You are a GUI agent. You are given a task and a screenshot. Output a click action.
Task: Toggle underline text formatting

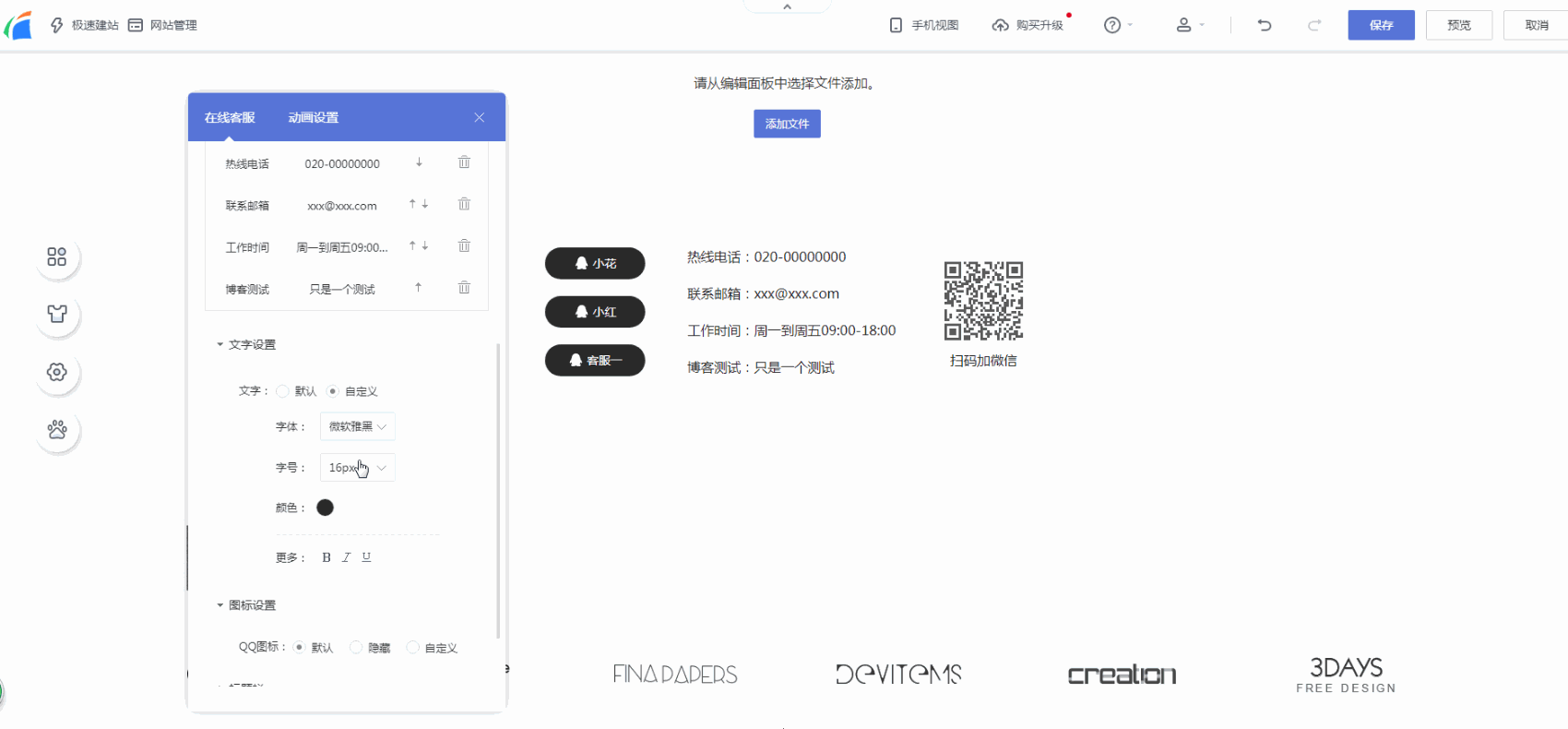(366, 557)
